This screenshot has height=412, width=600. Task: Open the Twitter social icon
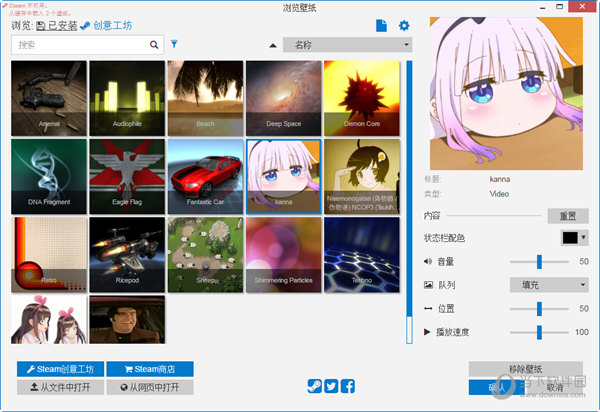coord(331,386)
